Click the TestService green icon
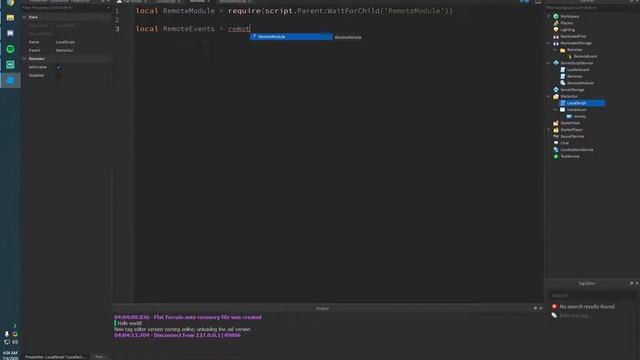Screen dimensions: 640x360 point(556,156)
